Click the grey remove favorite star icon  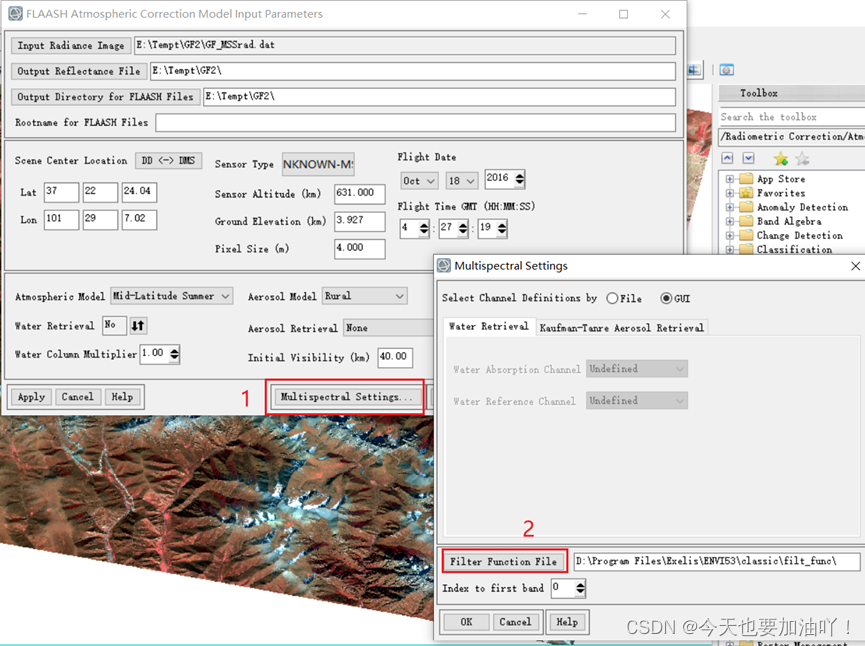803,159
